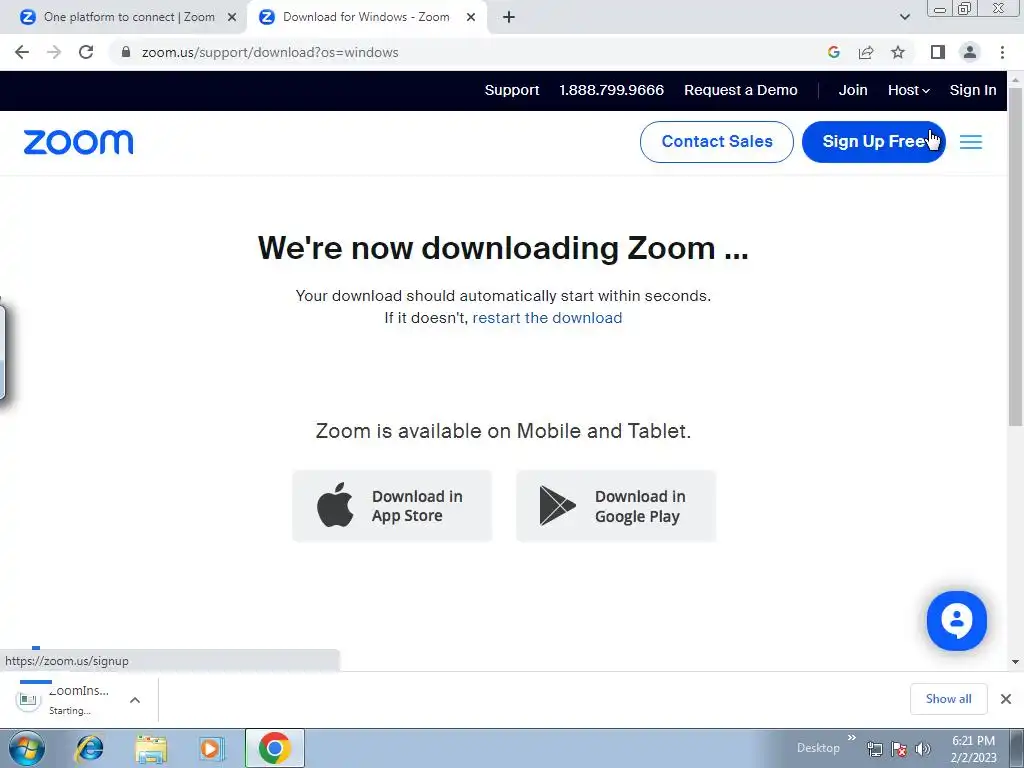
Task: Click the Zoom logo
Action: pos(78,142)
